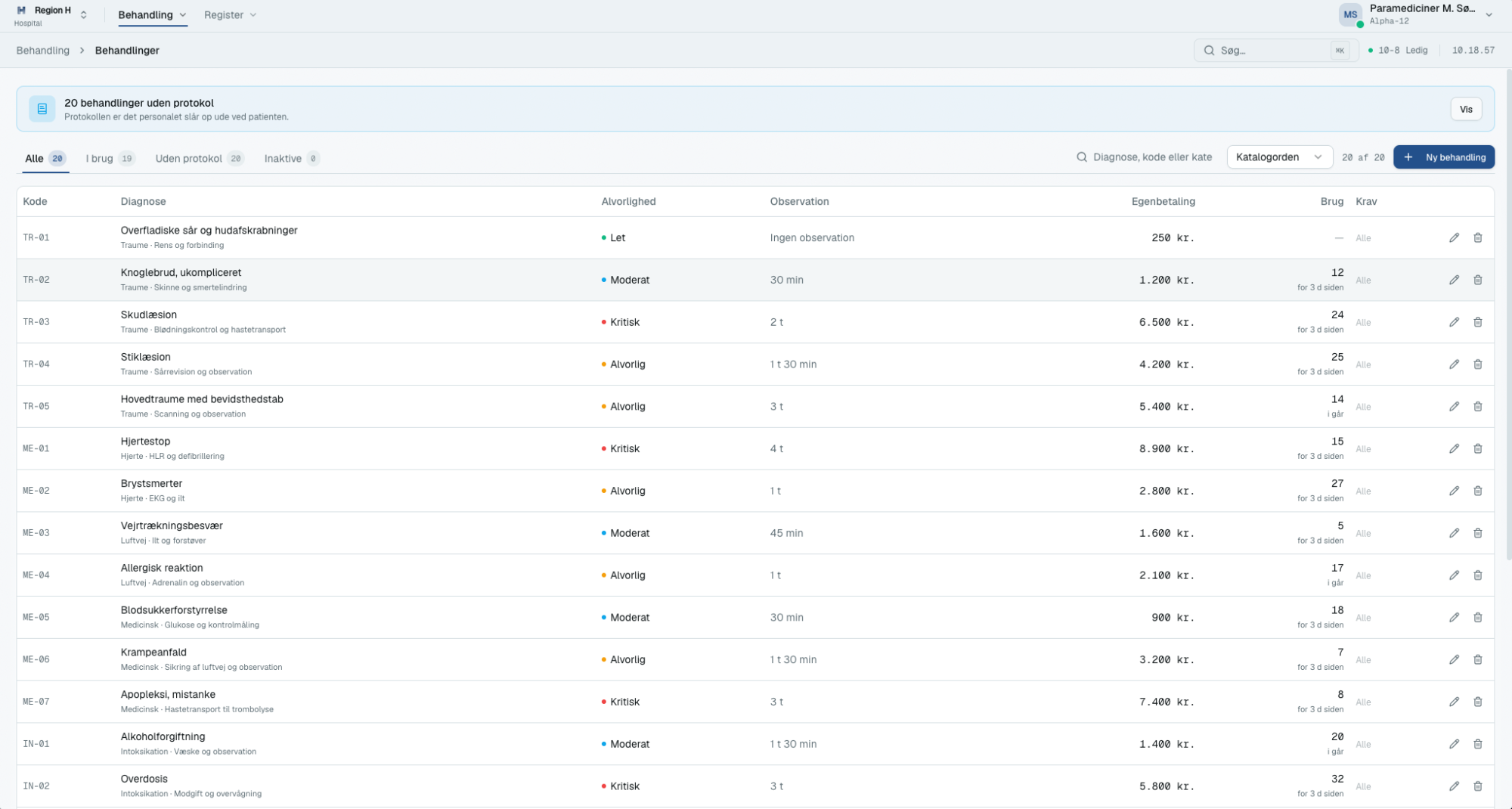The image size is (1512, 809).
Task: Open the Katalogorden sort dropdown
Action: tap(1279, 157)
